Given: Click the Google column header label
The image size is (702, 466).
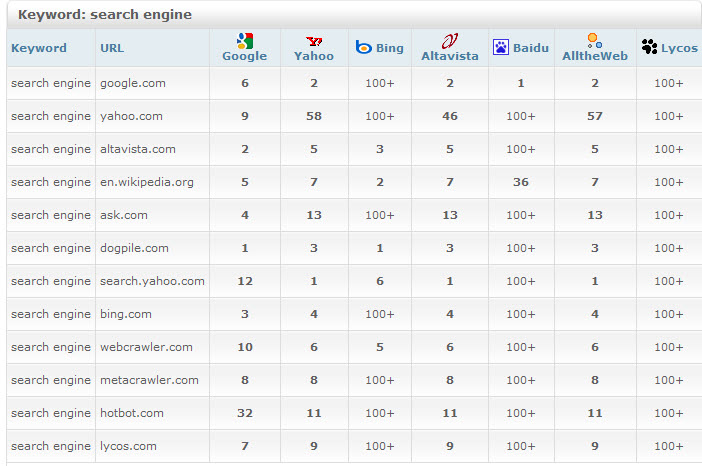Looking at the screenshot, I should click(244, 56).
